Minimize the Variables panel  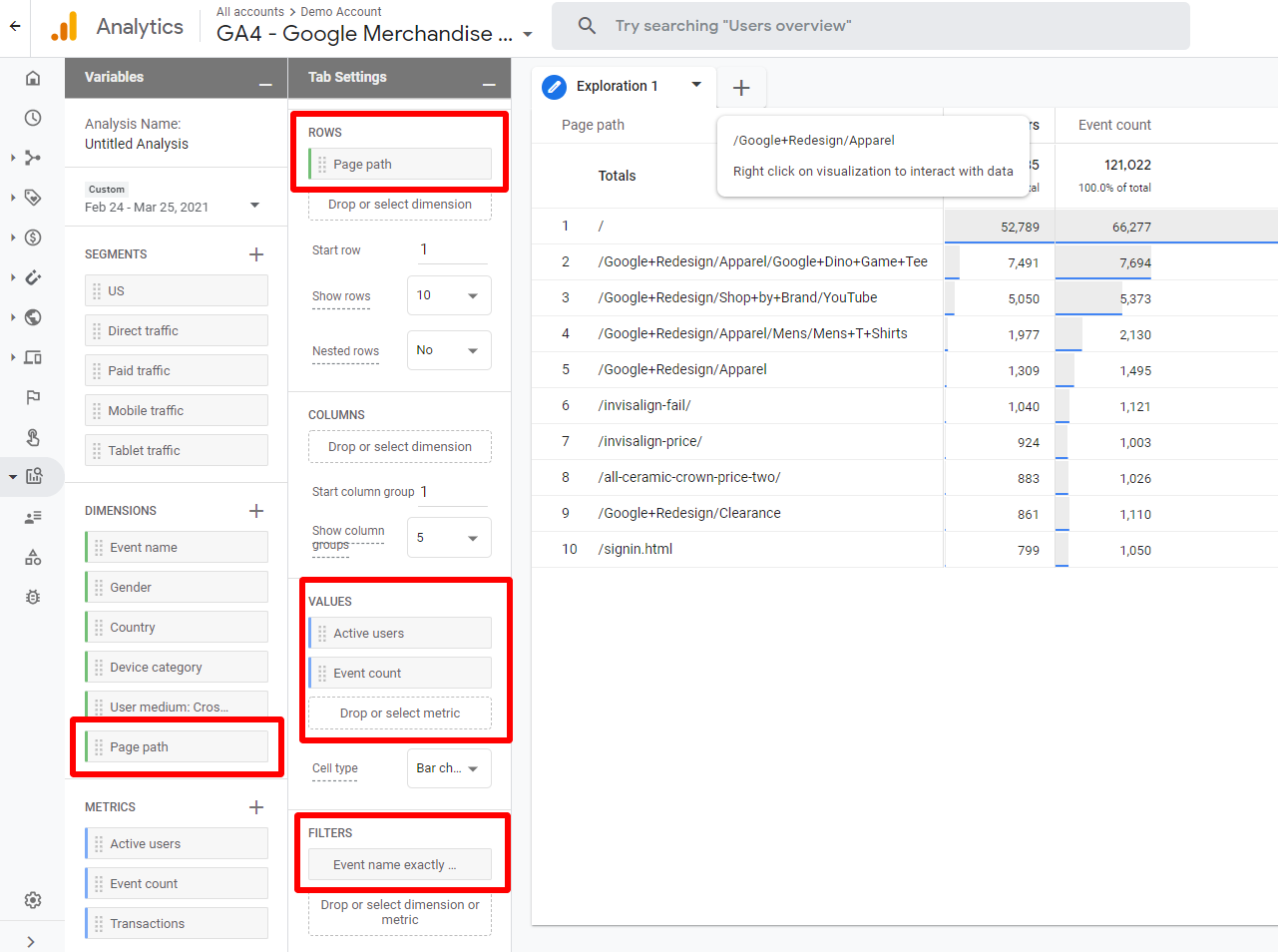pos(265,85)
